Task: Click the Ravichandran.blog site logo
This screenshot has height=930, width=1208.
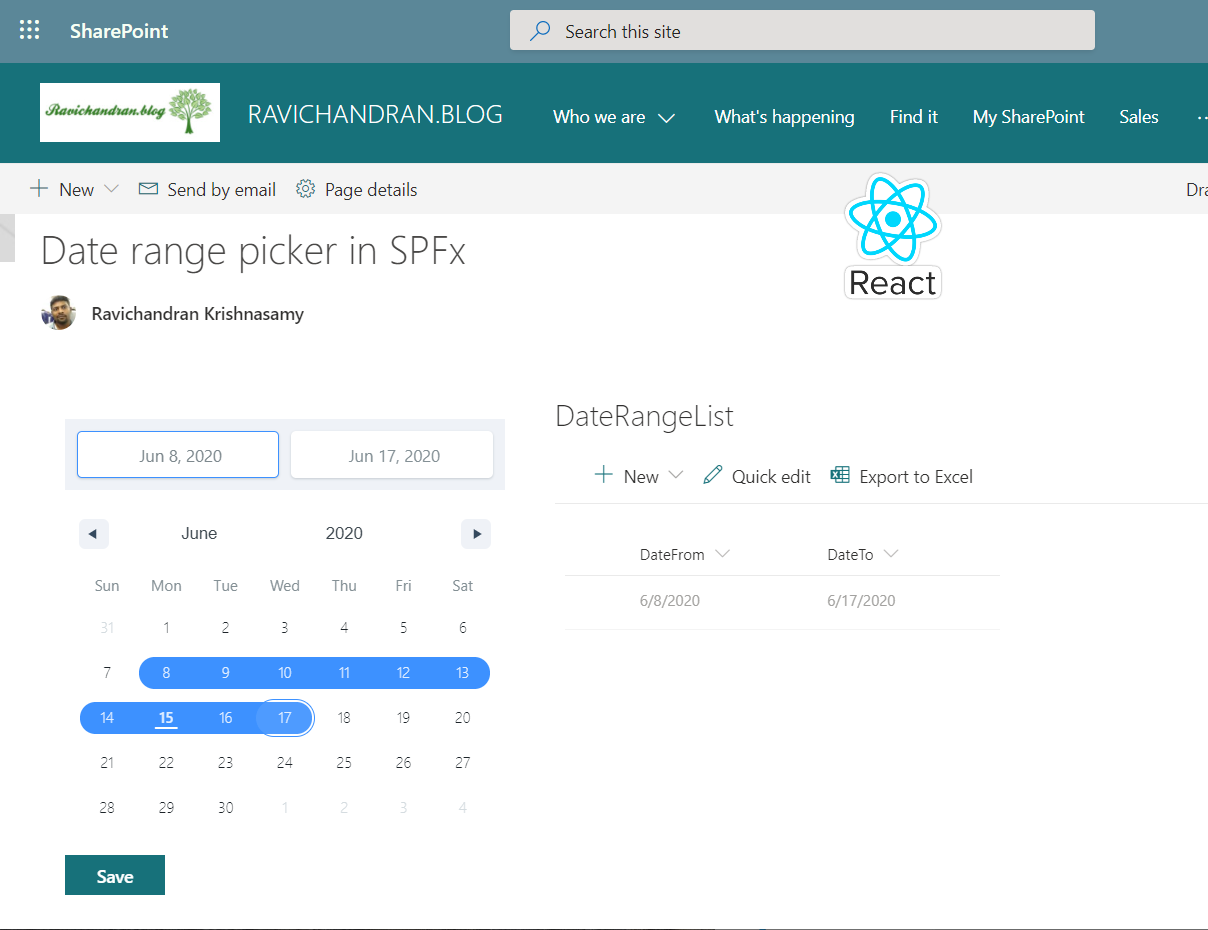Action: pos(130,113)
